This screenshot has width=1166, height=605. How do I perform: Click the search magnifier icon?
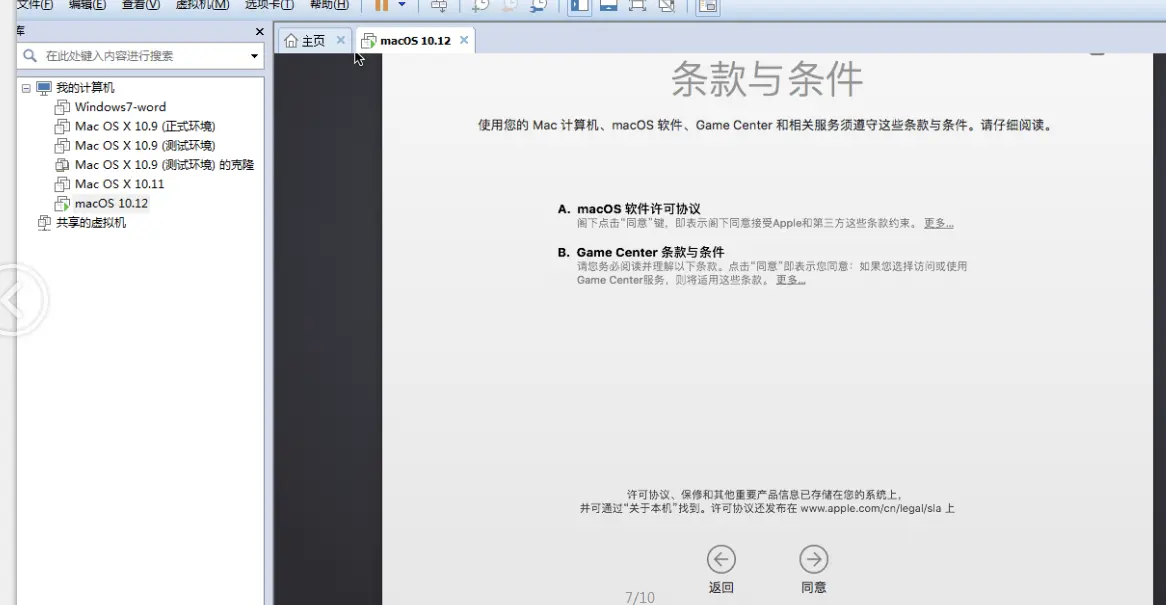(30, 56)
